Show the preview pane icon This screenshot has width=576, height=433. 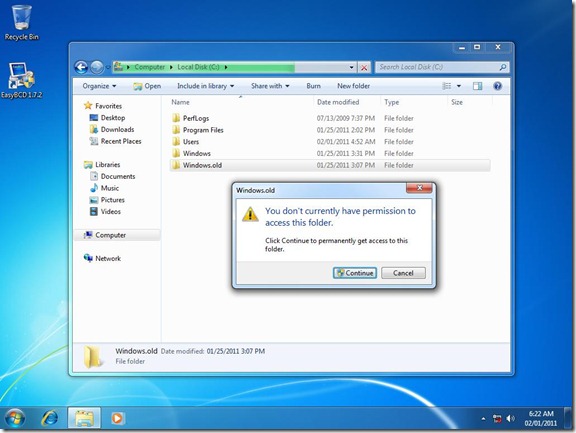point(478,86)
